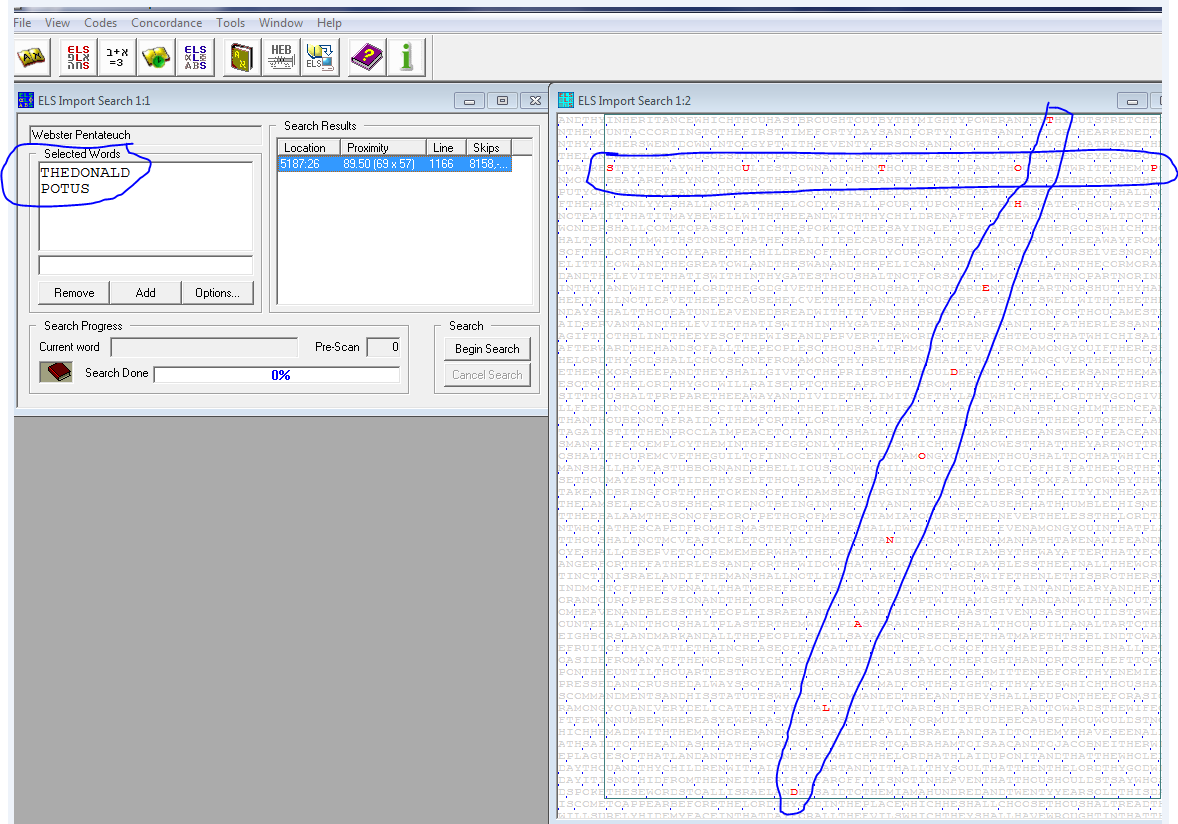The image size is (1178, 824).
Task: Open the olive dictionary book icon
Action: coord(241,57)
